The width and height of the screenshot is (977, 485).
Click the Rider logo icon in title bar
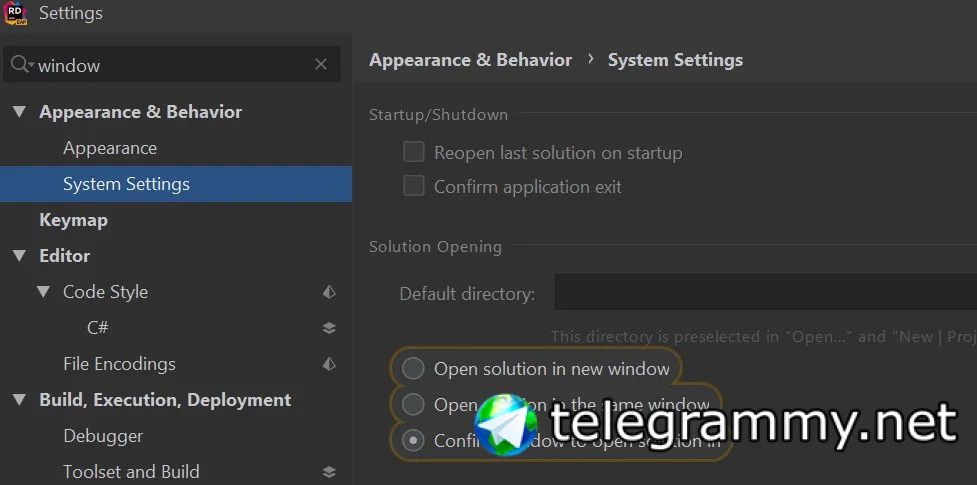click(14, 13)
